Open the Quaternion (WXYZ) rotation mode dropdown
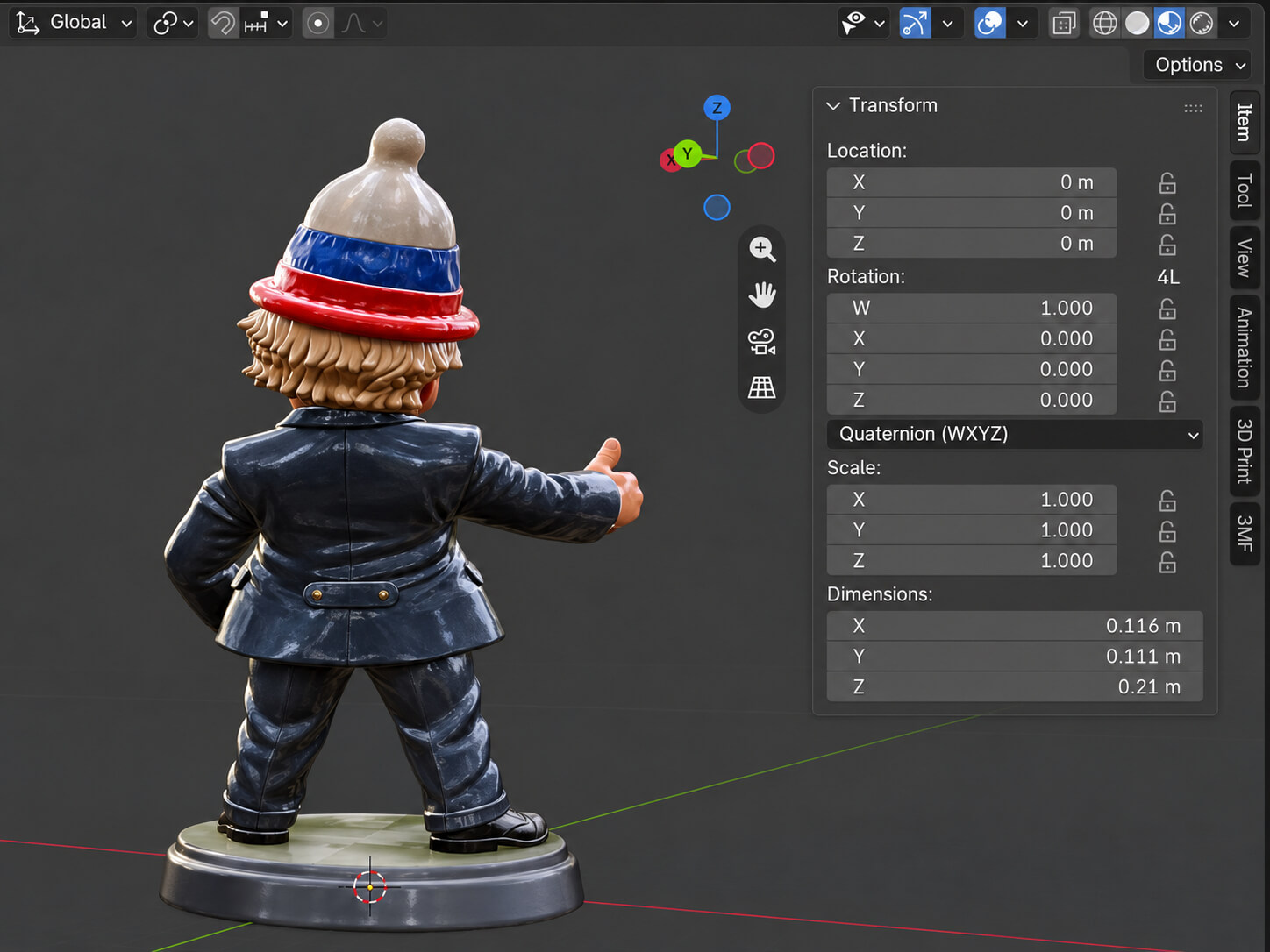This screenshot has height=952, width=1270. pos(1015,434)
